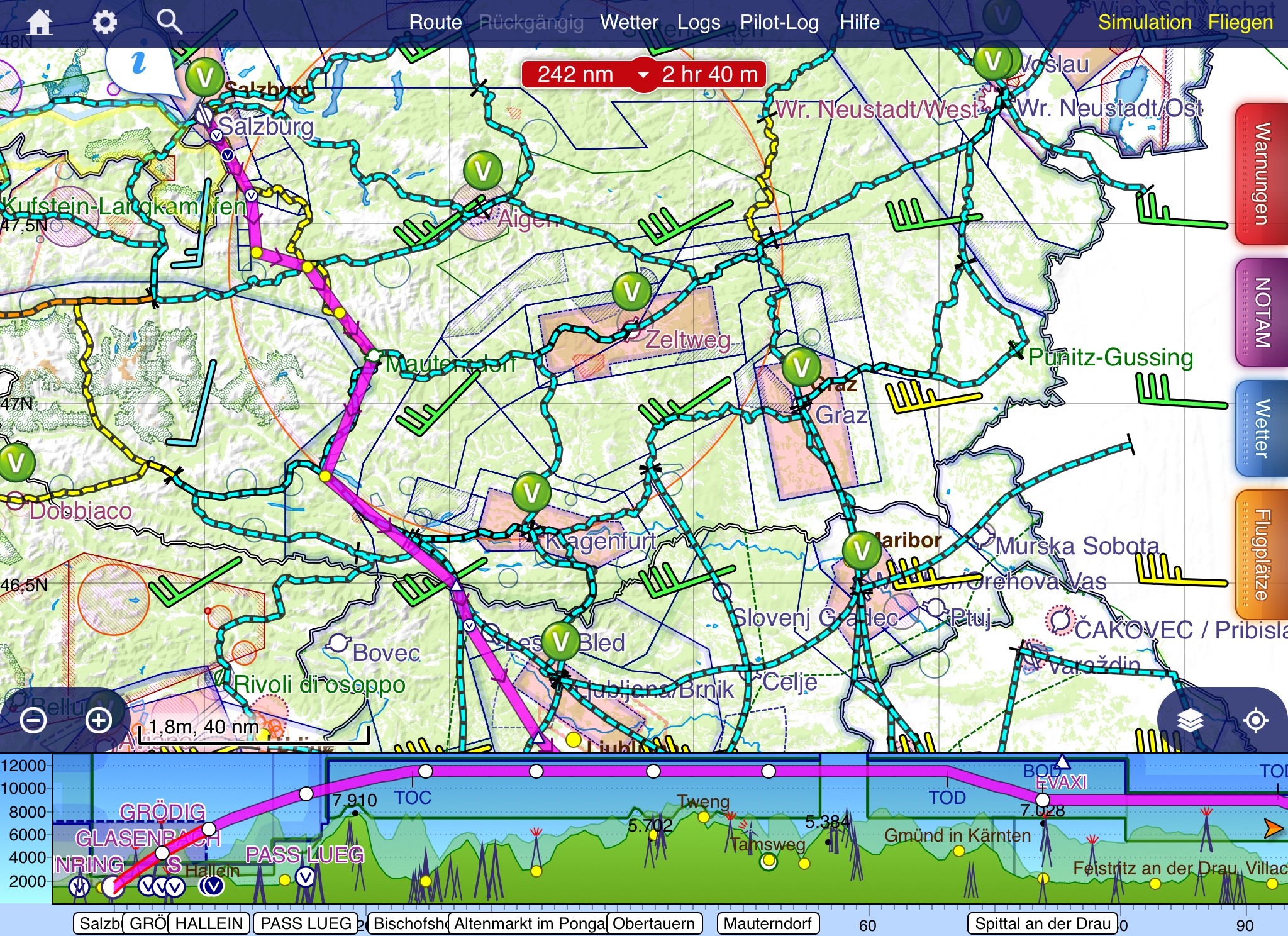
Task: Select VFR marker at Klagenfurt
Action: pyautogui.click(x=531, y=493)
